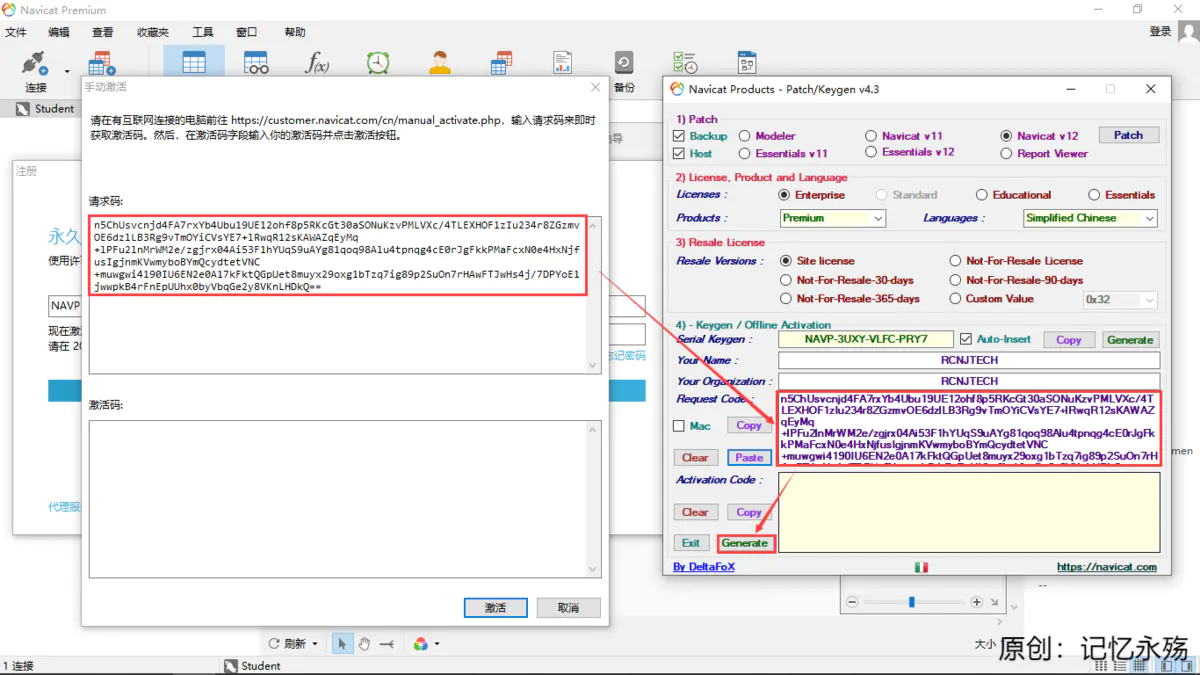Toggle the Auto-Insert checkbox
Viewport: 1200px width, 675px height.
(x=965, y=339)
